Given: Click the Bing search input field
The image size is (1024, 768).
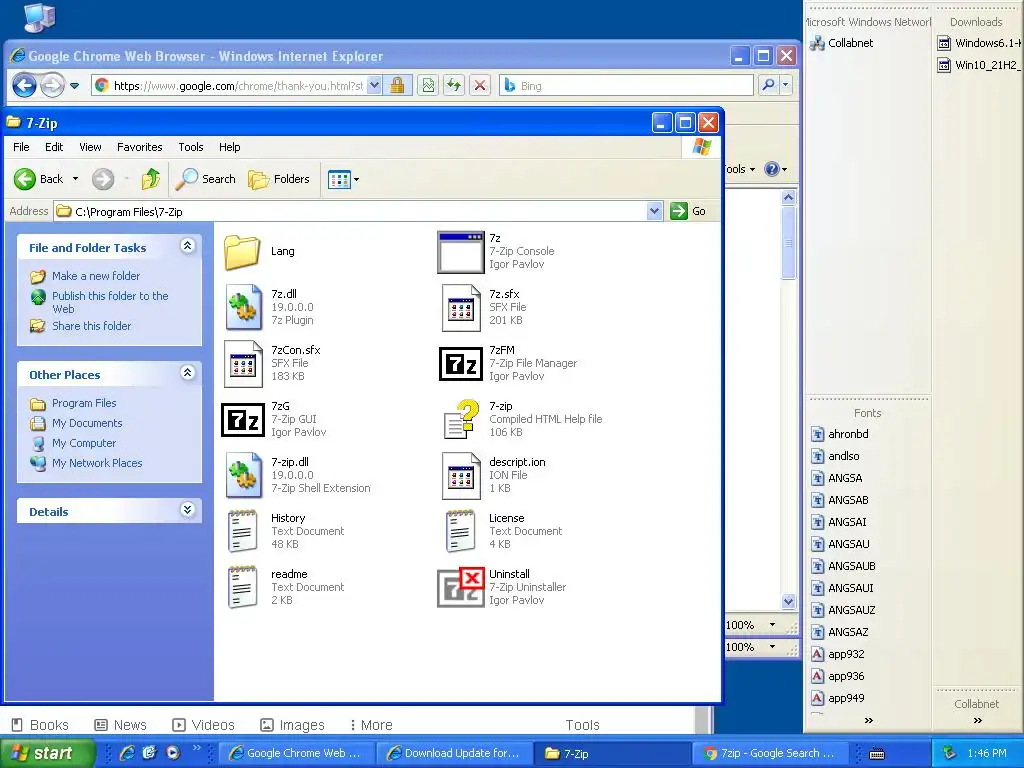Looking at the screenshot, I should [x=627, y=86].
